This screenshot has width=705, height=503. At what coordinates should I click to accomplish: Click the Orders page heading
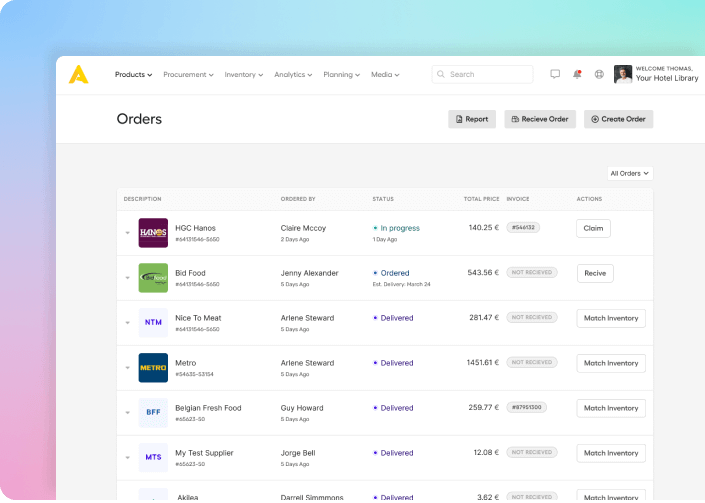pos(139,119)
